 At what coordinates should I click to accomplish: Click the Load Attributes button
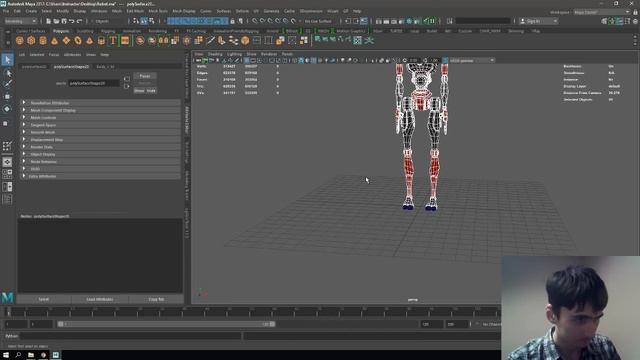tap(100, 299)
